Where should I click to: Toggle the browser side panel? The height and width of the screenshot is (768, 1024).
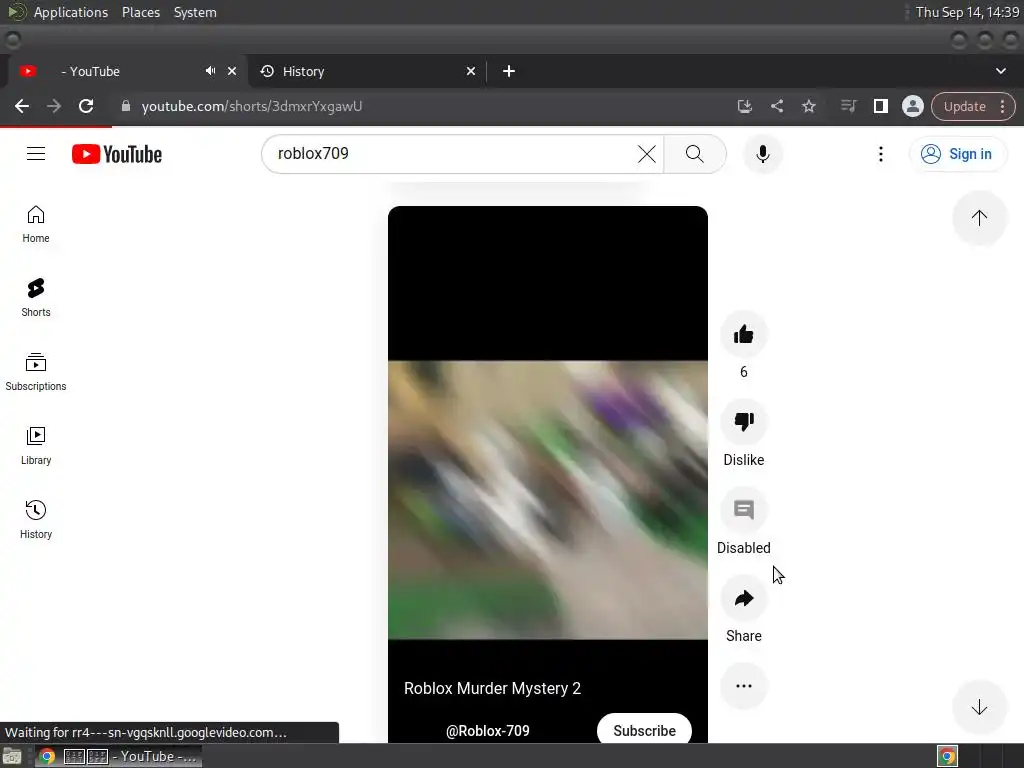[880, 106]
